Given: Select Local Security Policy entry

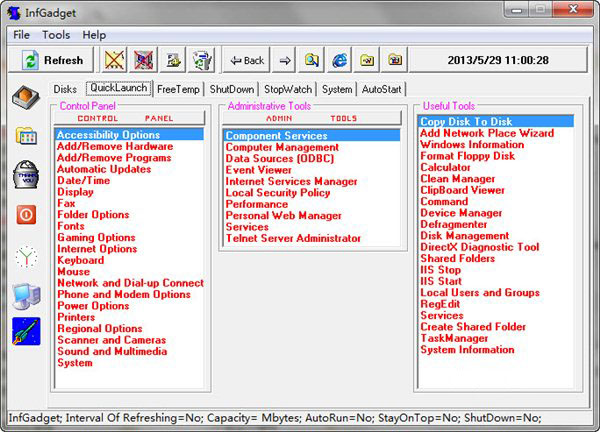Looking at the screenshot, I should coord(278,192).
